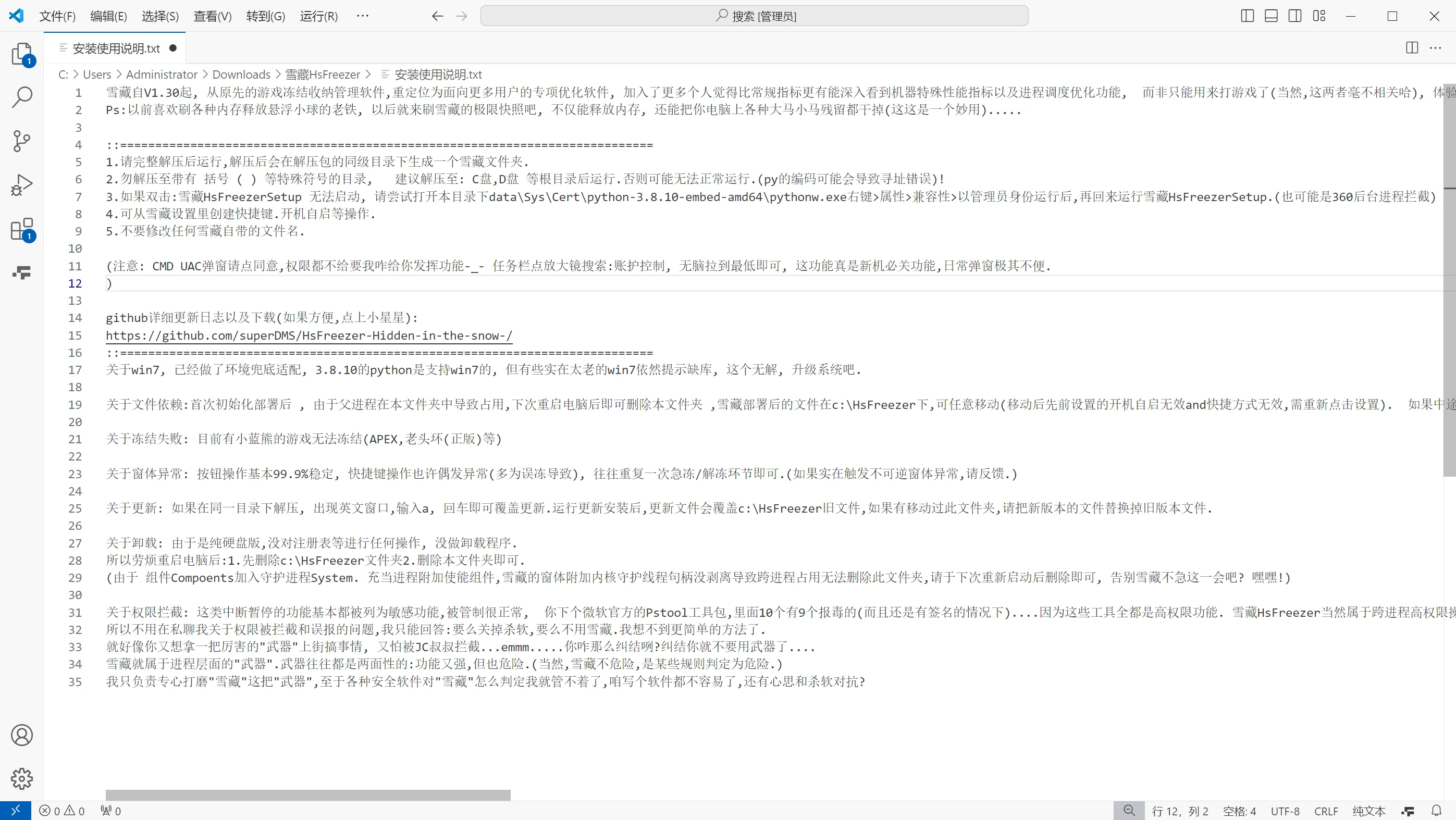Open the Explorer view in activity bar
Image resolution: width=1456 pixels, height=820 pixels.
[x=22, y=54]
